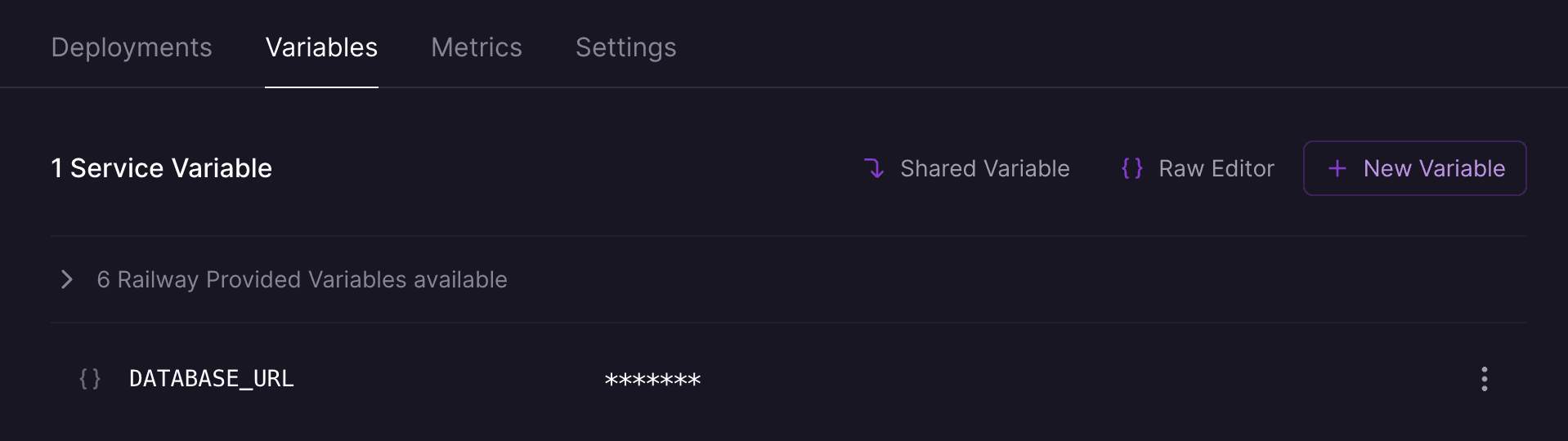Viewport: 1568px width, 441px height.
Task: Open the three-dot menu for DATABASE_URL
Action: [1484, 379]
